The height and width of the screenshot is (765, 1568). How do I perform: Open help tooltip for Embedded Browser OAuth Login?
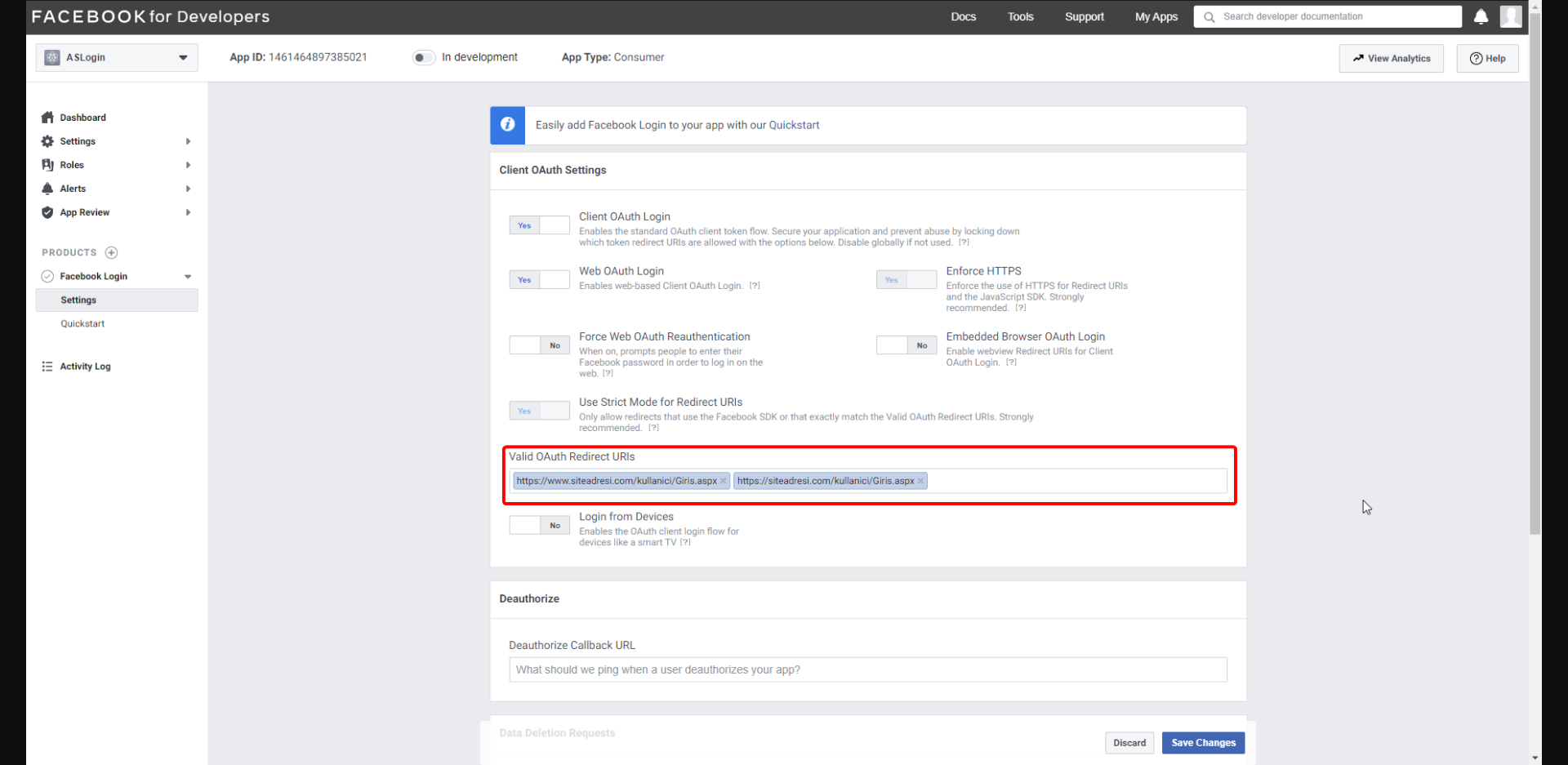[1012, 362]
